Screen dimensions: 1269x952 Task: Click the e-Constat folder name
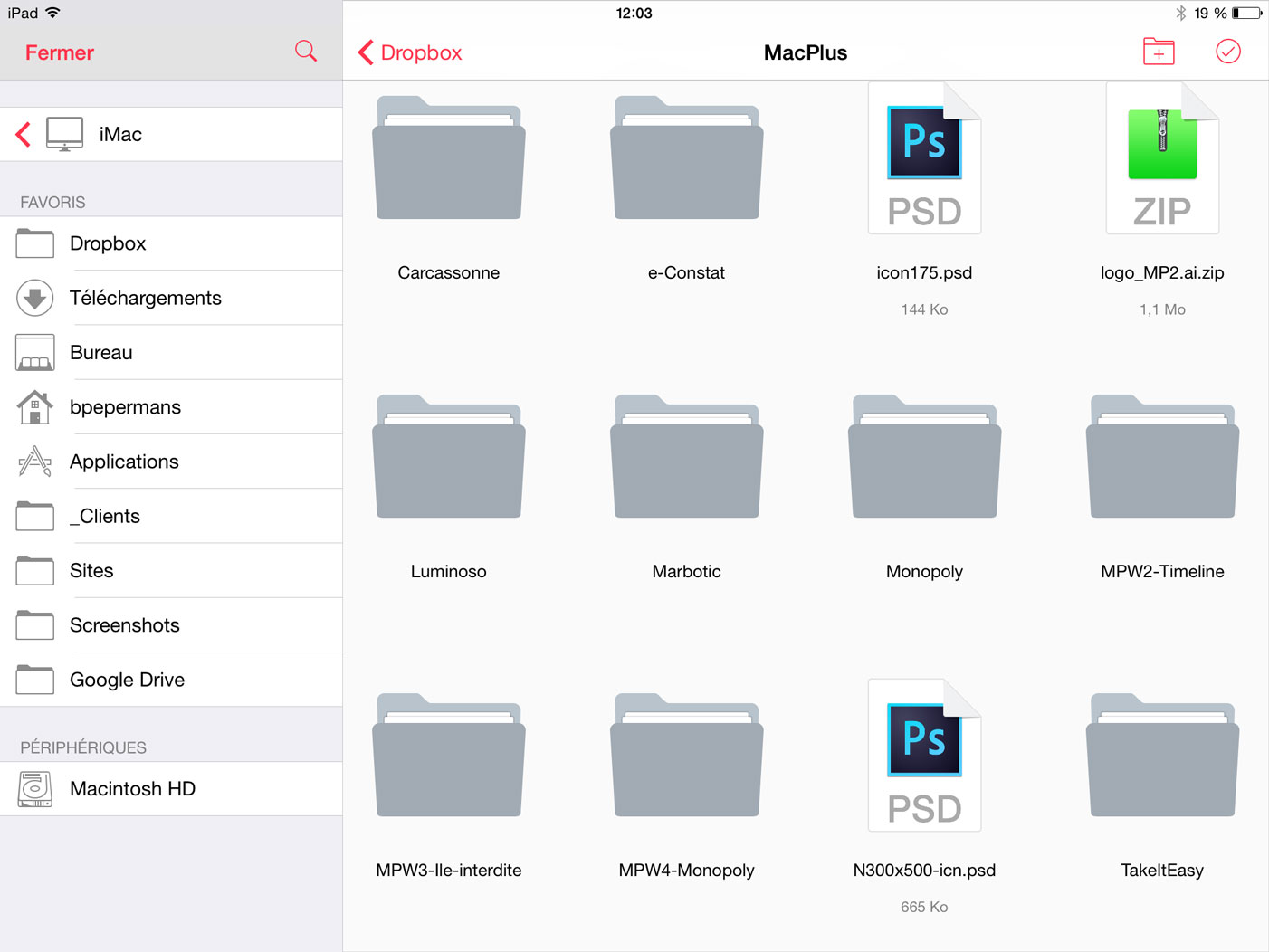[687, 272]
